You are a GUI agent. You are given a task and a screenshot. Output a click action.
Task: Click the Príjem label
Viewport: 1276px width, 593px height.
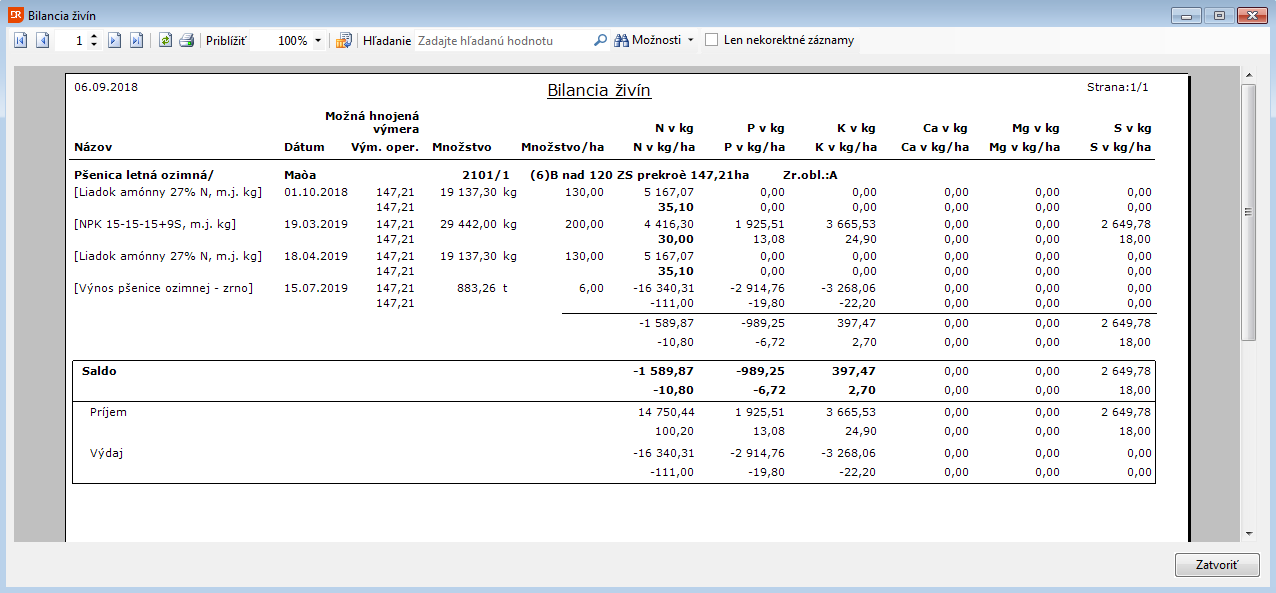tap(108, 412)
